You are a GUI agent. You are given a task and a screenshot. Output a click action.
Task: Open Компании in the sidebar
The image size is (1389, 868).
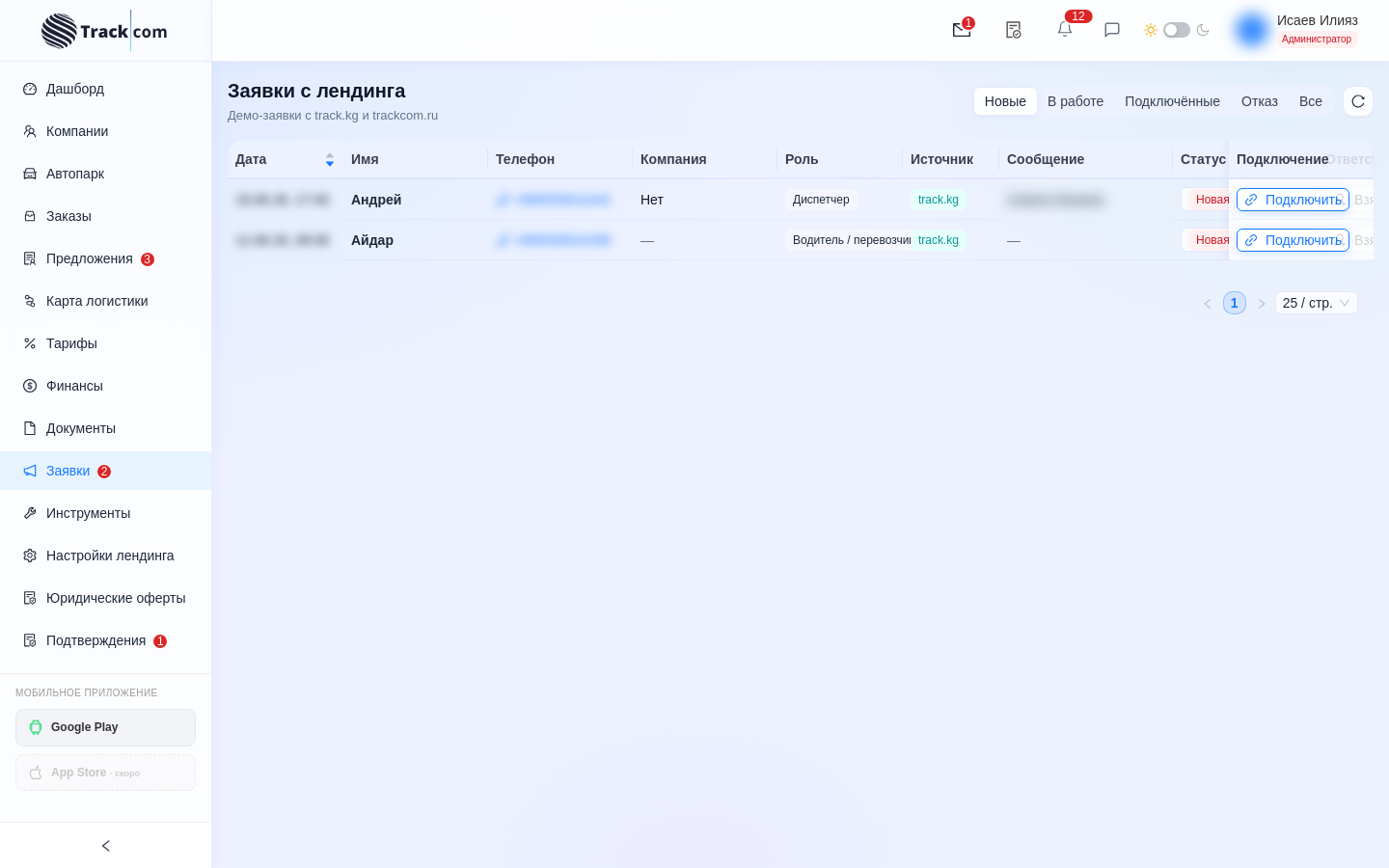[106, 131]
